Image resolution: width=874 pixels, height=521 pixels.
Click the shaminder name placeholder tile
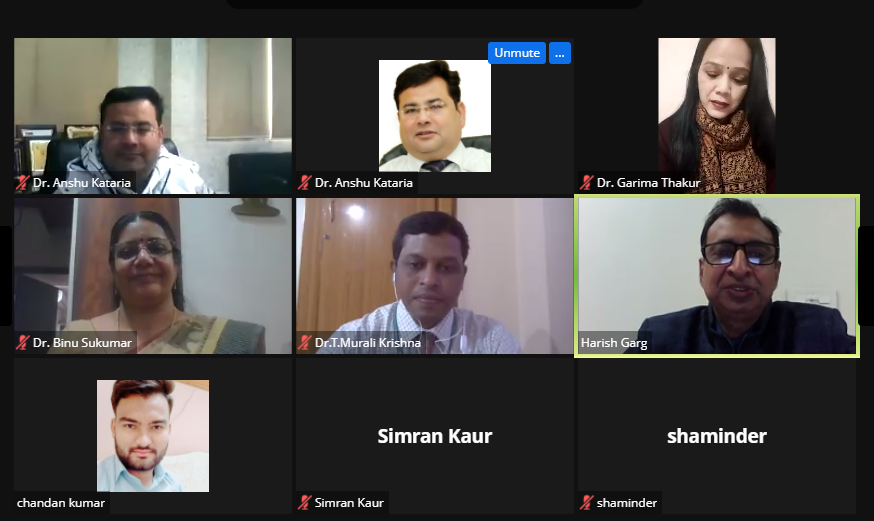pos(717,436)
